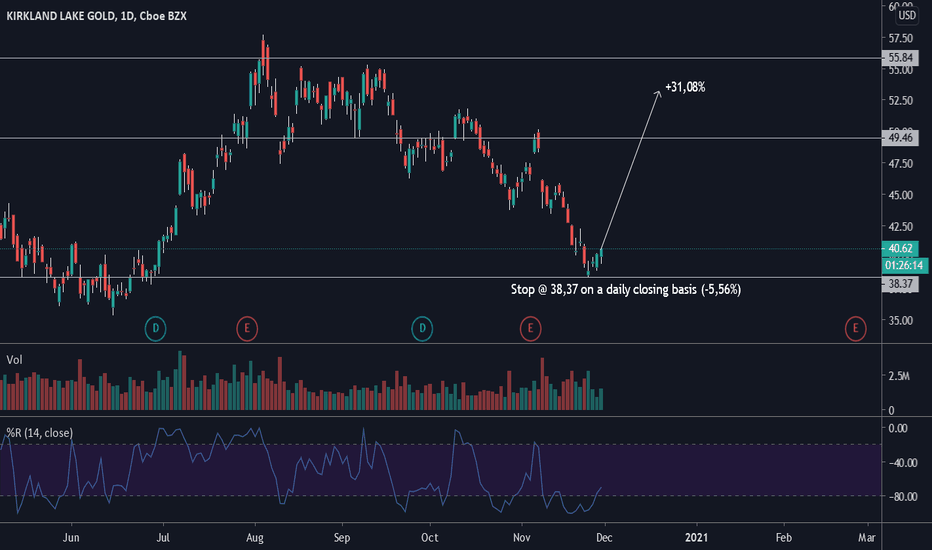Click the Feb label on time axis
The image size is (932, 550).
tap(783, 538)
